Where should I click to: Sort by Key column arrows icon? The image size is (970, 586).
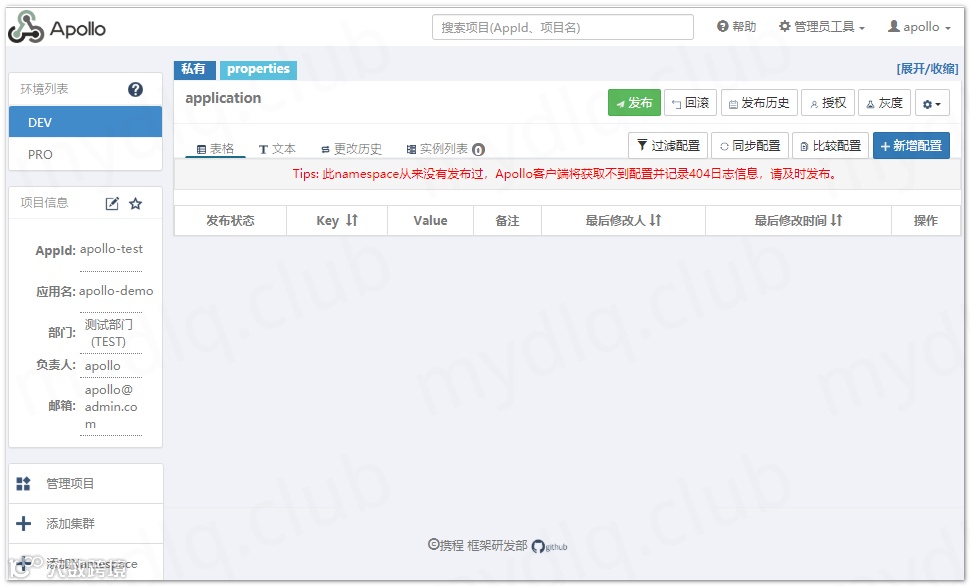[x=352, y=220]
